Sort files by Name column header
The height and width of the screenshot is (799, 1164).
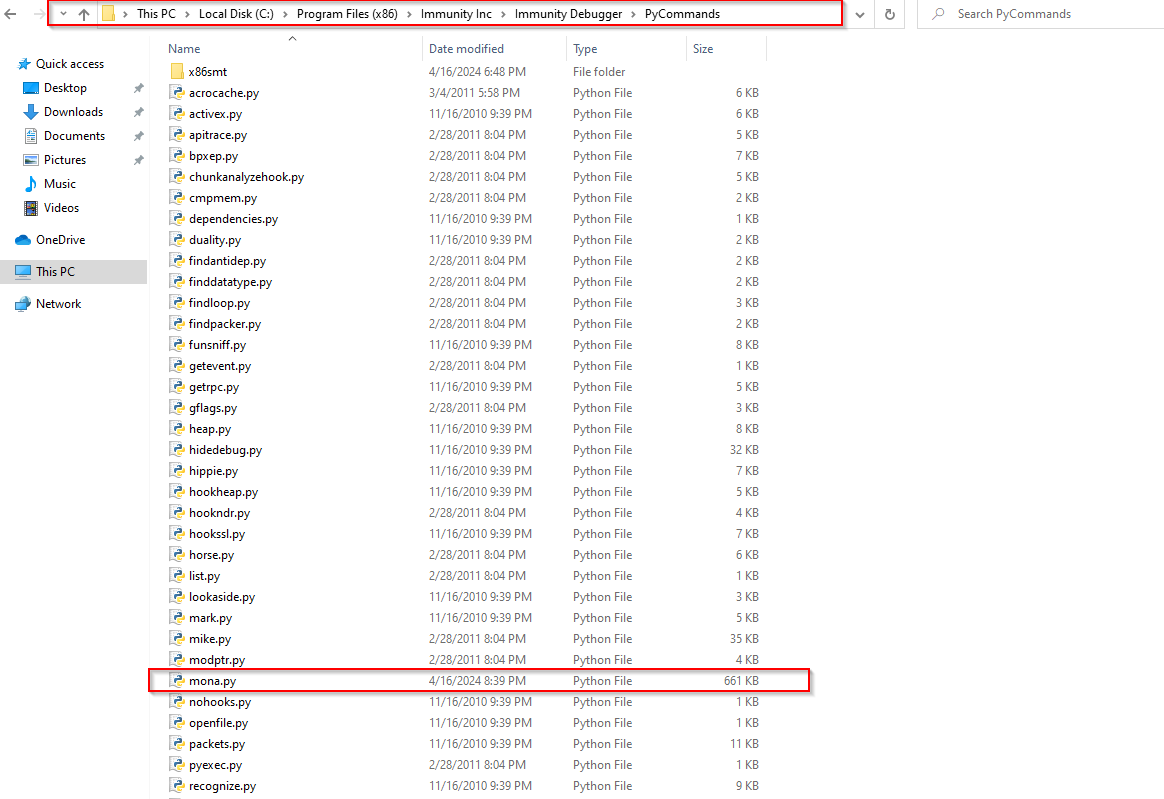184,48
